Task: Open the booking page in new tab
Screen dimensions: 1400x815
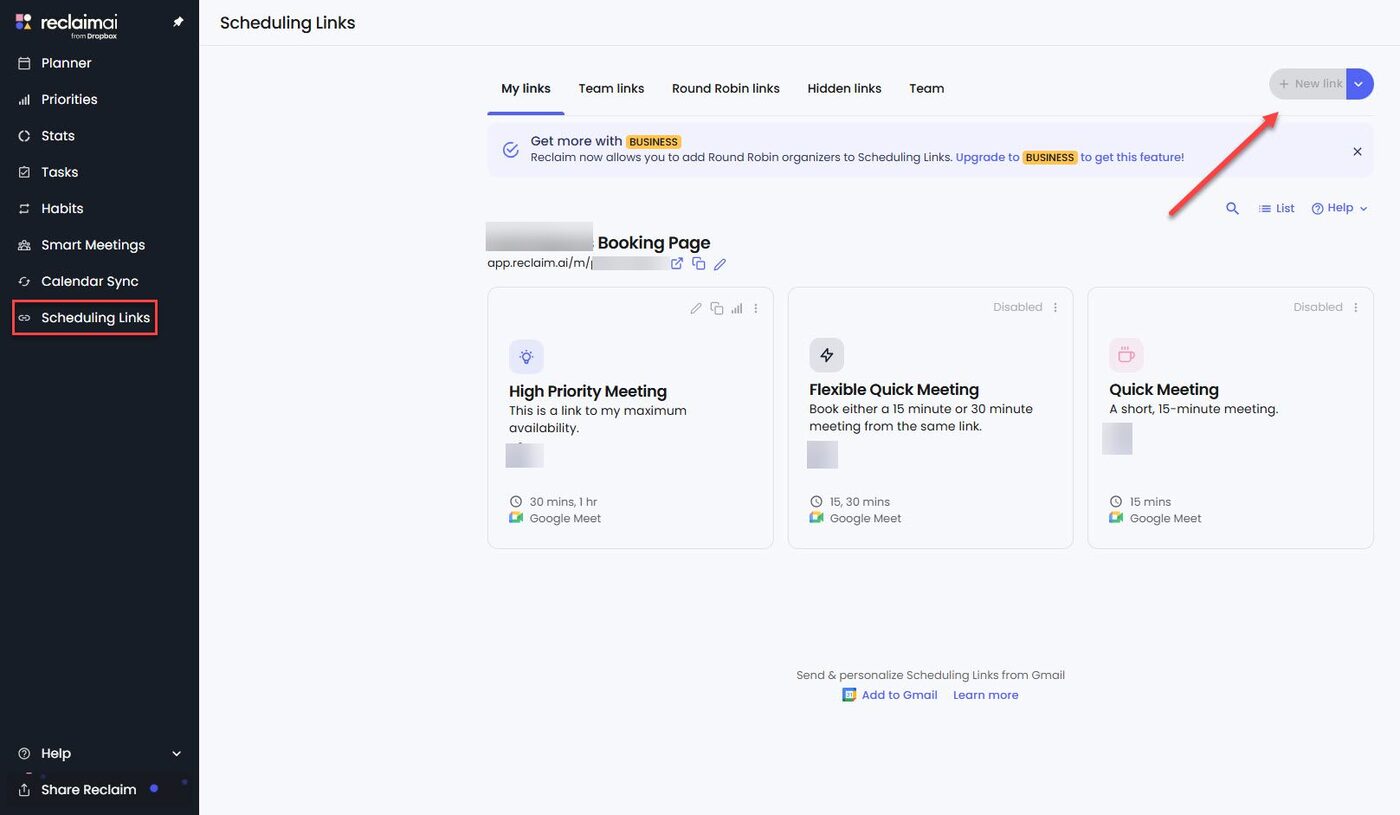Action: [x=677, y=263]
